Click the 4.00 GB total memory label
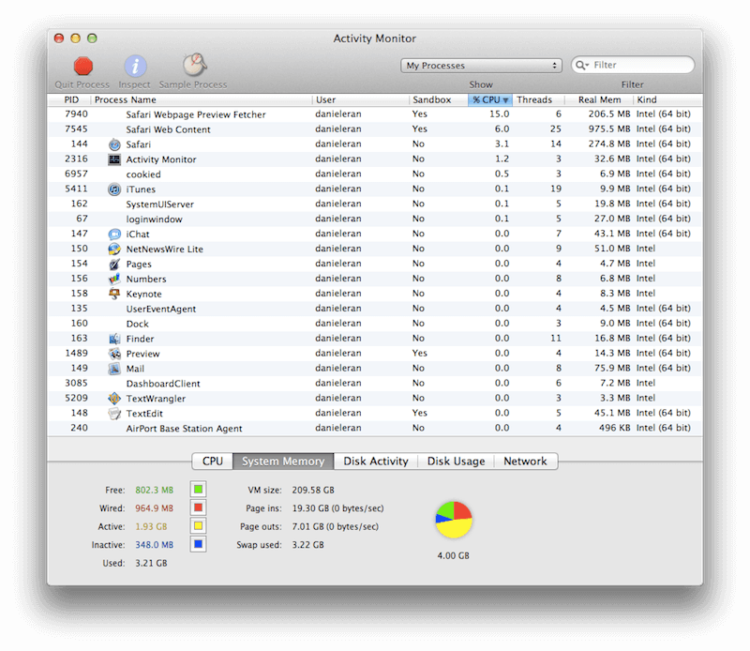750x651 pixels. [x=453, y=556]
